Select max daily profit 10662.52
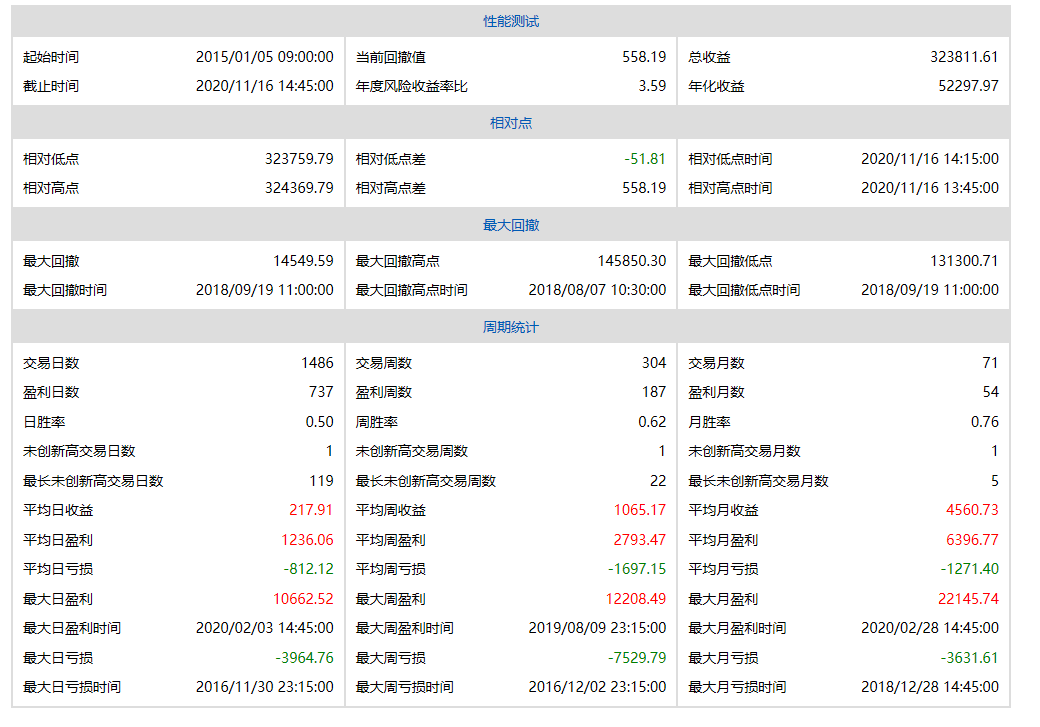The width and height of the screenshot is (1040, 727). (303, 600)
